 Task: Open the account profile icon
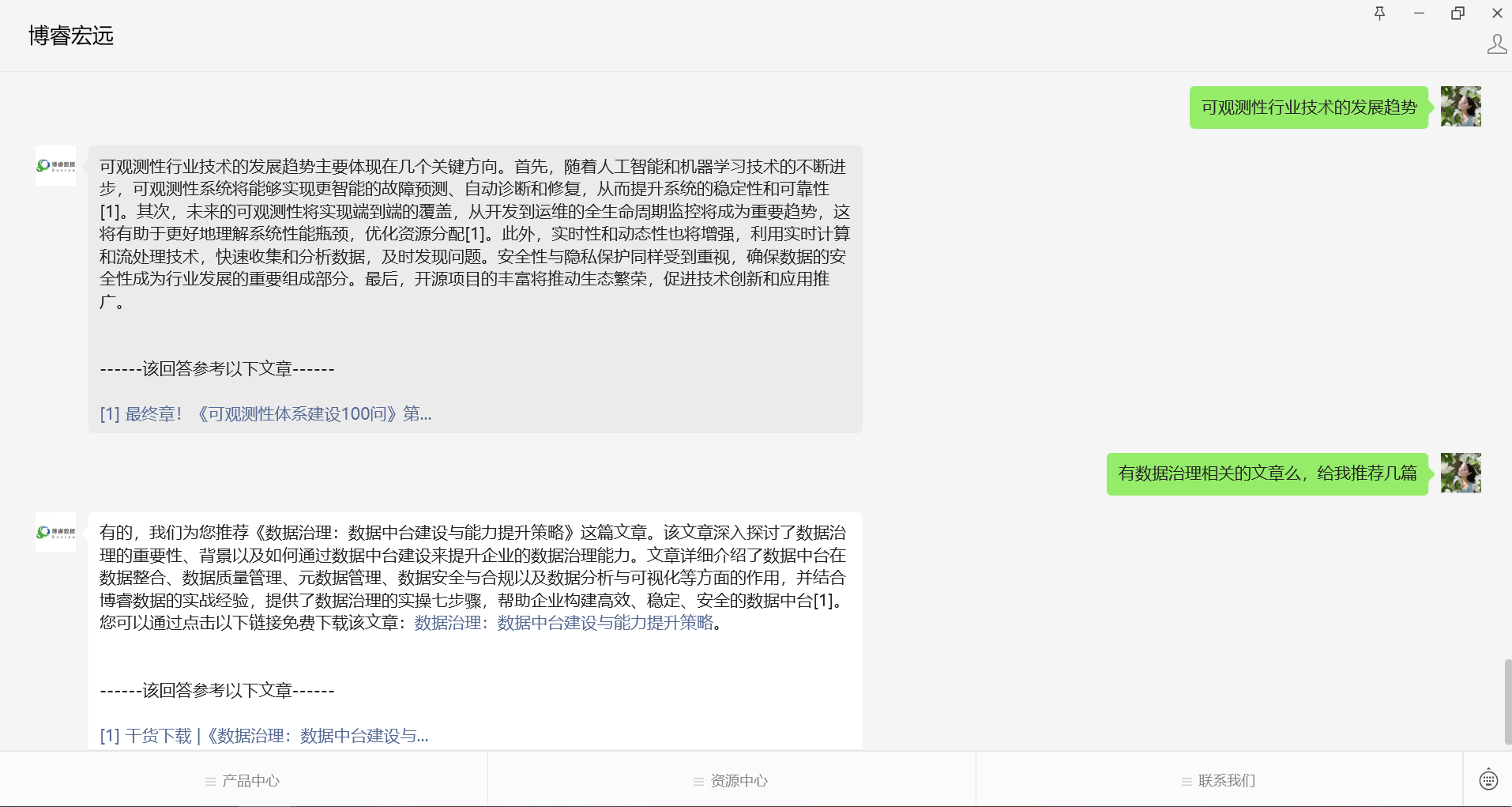(x=1496, y=44)
